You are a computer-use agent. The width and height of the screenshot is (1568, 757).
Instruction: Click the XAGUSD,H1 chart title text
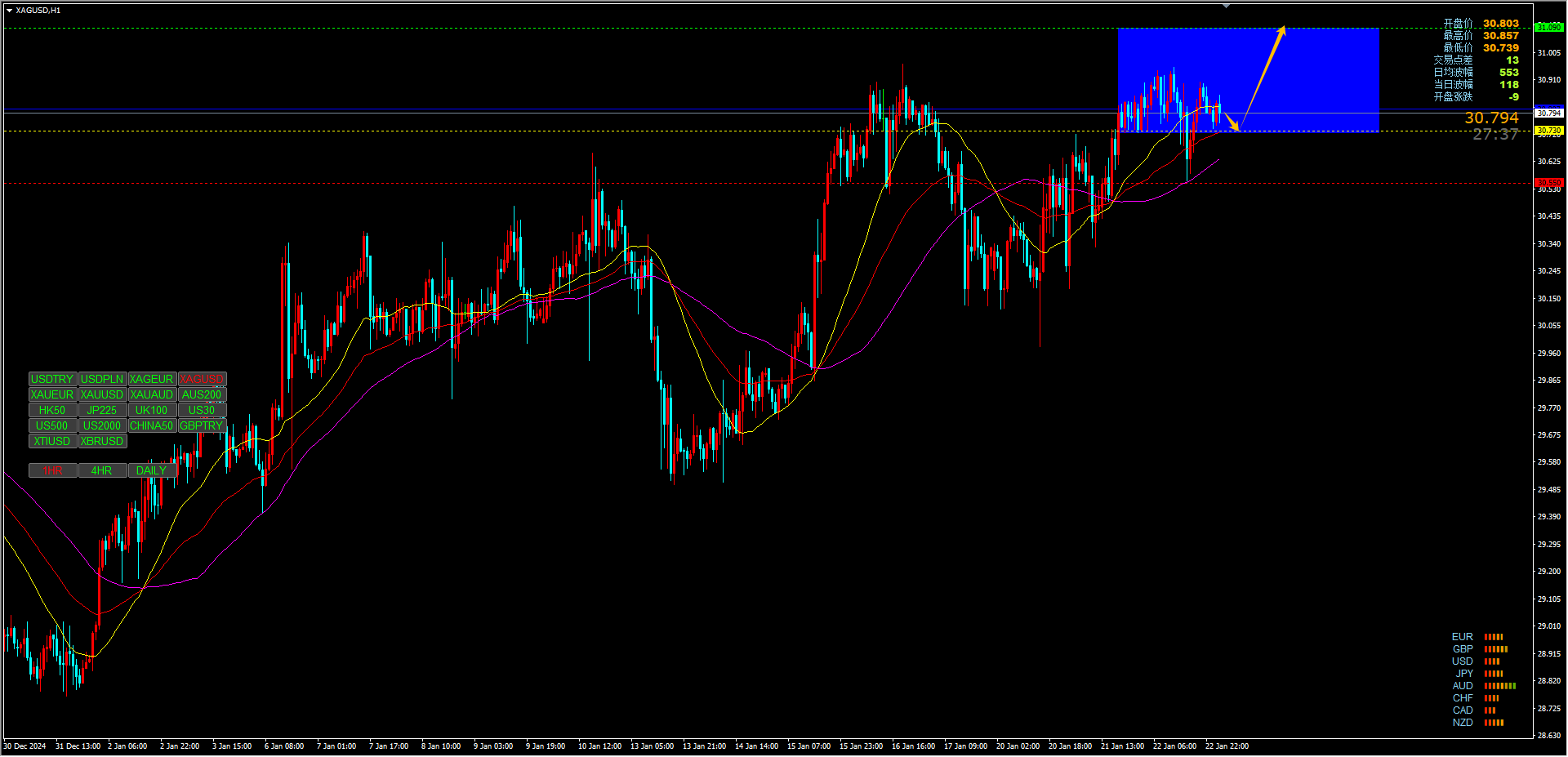coord(38,11)
